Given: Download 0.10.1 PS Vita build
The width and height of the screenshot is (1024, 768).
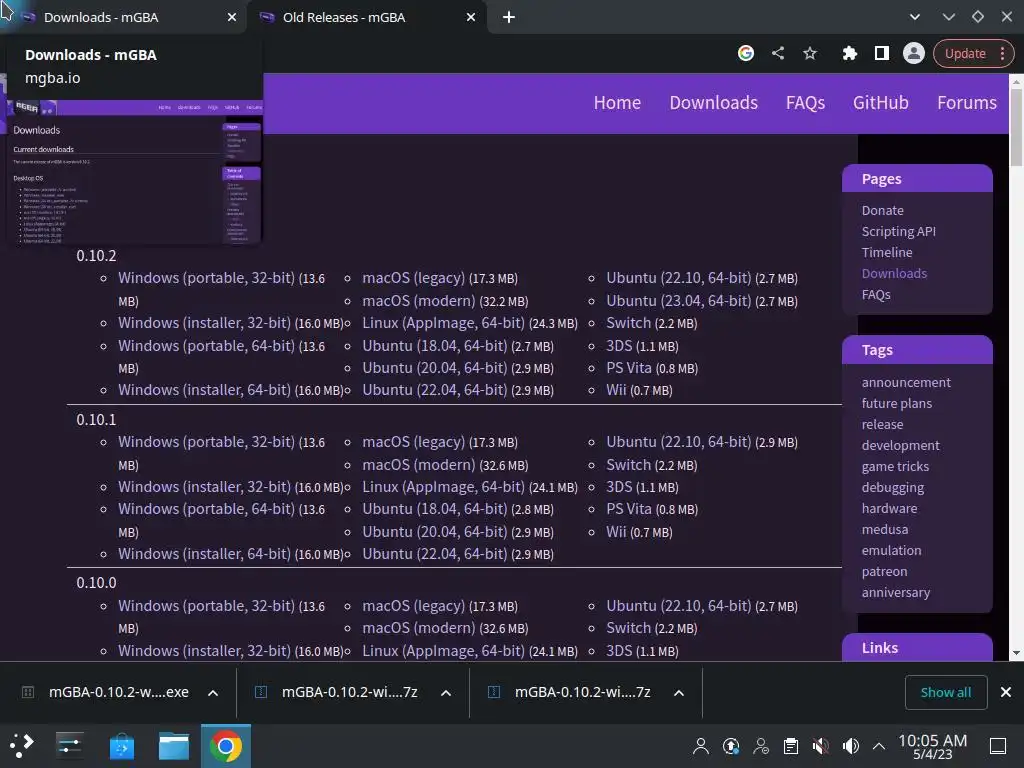Looking at the screenshot, I should [628, 509].
